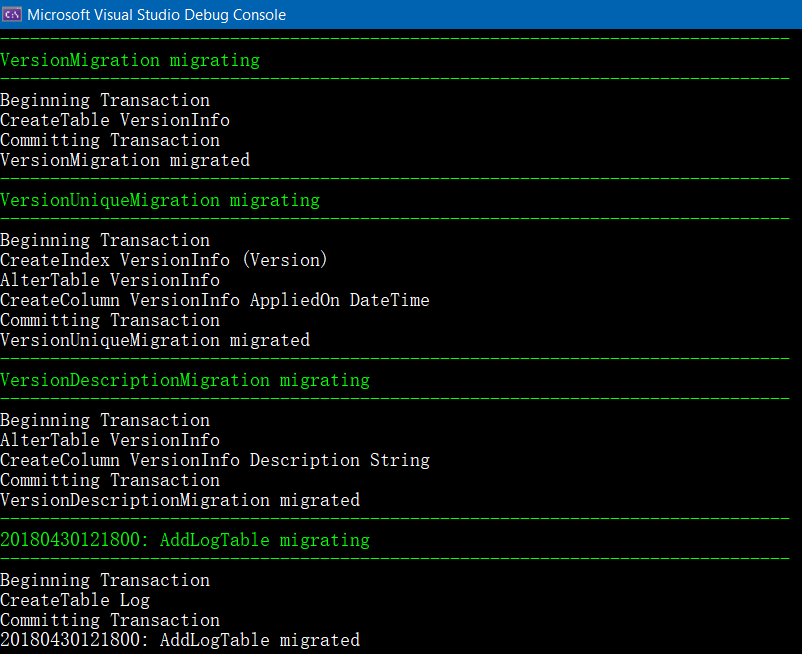Click the dashed separator line at console top
Image resolution: width=802 pixels, height=654 pixels.
pos(400,37)
